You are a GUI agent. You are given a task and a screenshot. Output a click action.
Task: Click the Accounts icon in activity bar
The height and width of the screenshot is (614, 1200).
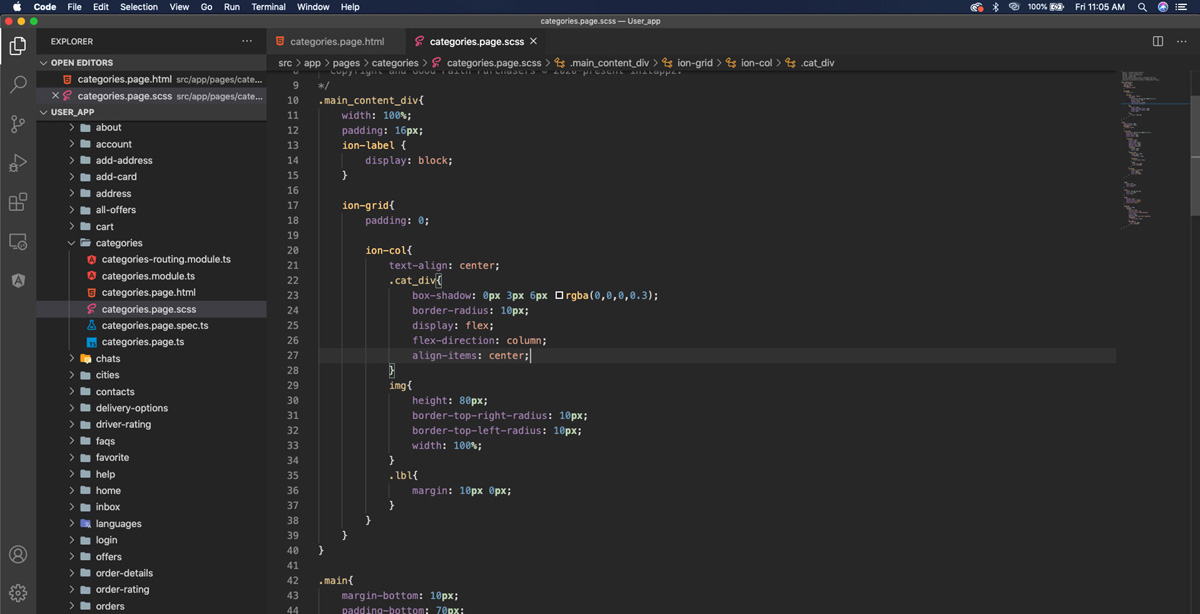click(x=18, y=555)
